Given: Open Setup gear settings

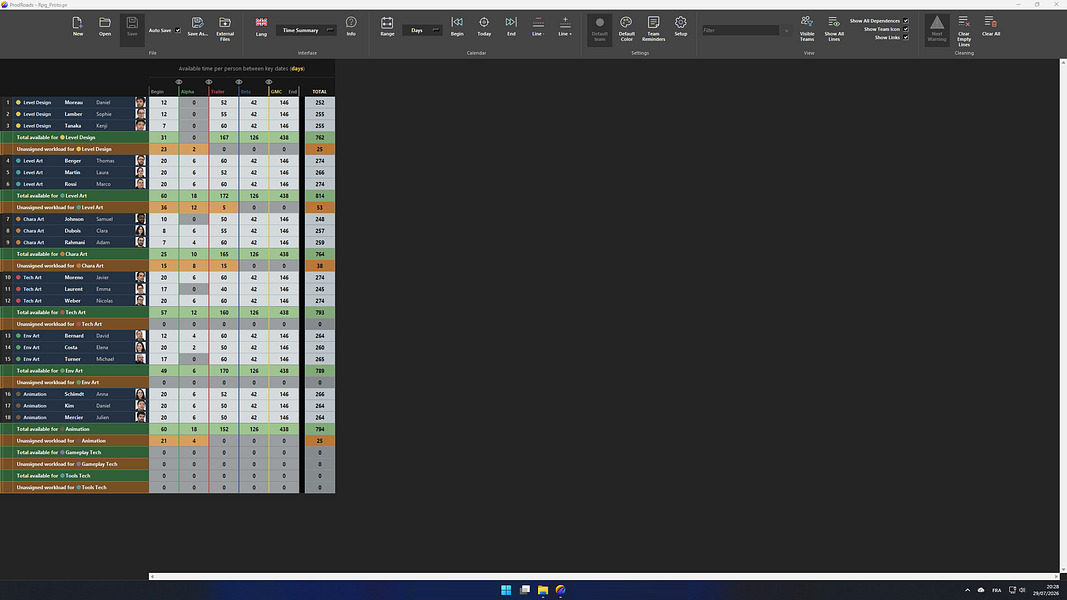Looking at the screenshot, I should [680, 27].
